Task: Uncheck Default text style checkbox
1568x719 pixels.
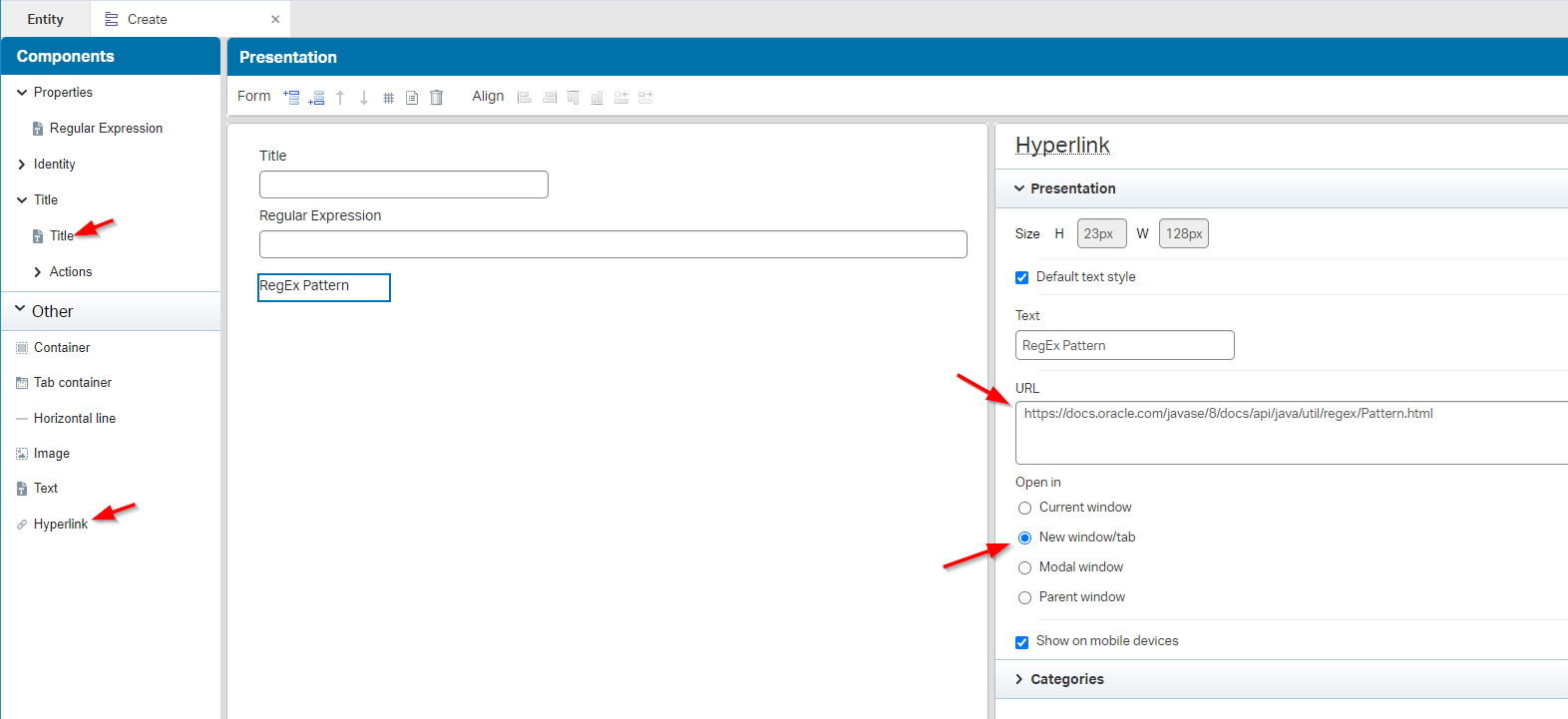Action: [1021, 278]
